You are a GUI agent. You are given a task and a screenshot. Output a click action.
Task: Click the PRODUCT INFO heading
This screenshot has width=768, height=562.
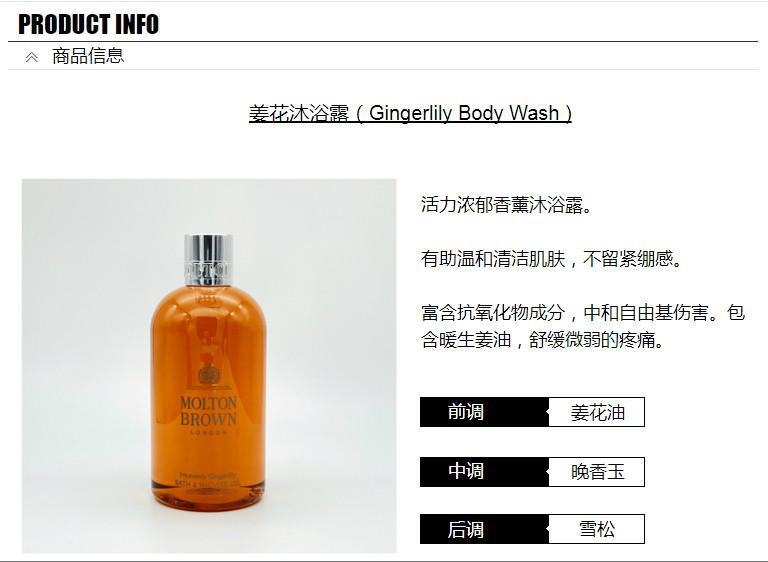point(89,24)
